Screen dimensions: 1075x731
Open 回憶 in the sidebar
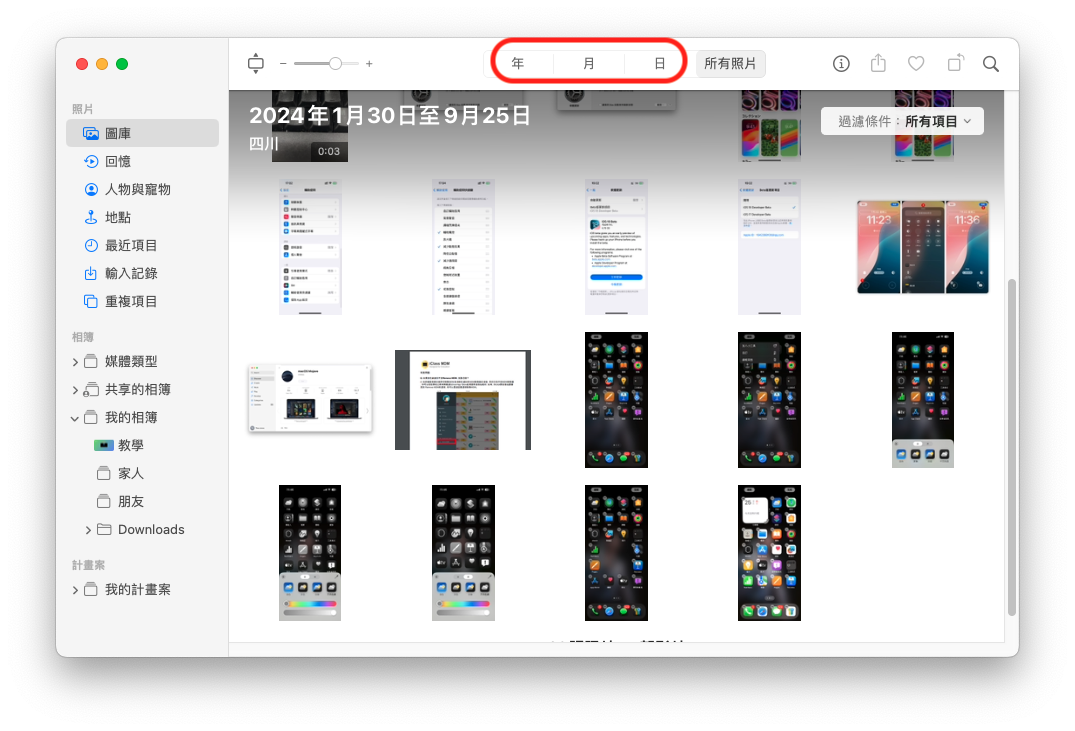[x=143, y=161]
